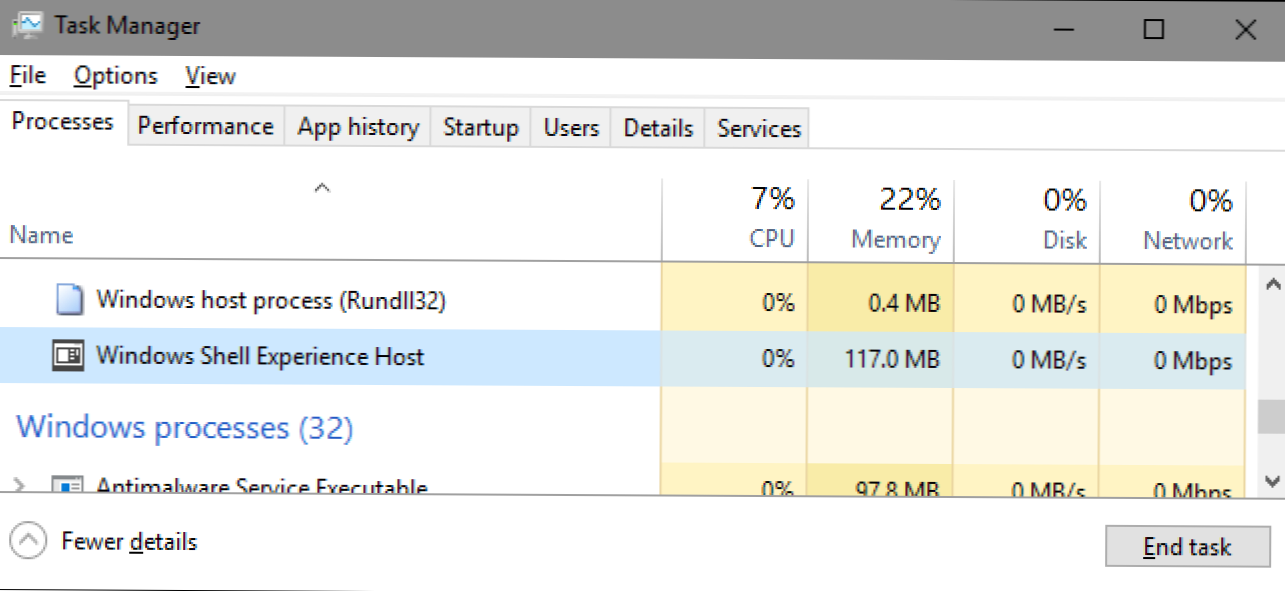Viewport: 1285px width, 591px height.
Task: Open the File menu
Action: coord(28,76)
